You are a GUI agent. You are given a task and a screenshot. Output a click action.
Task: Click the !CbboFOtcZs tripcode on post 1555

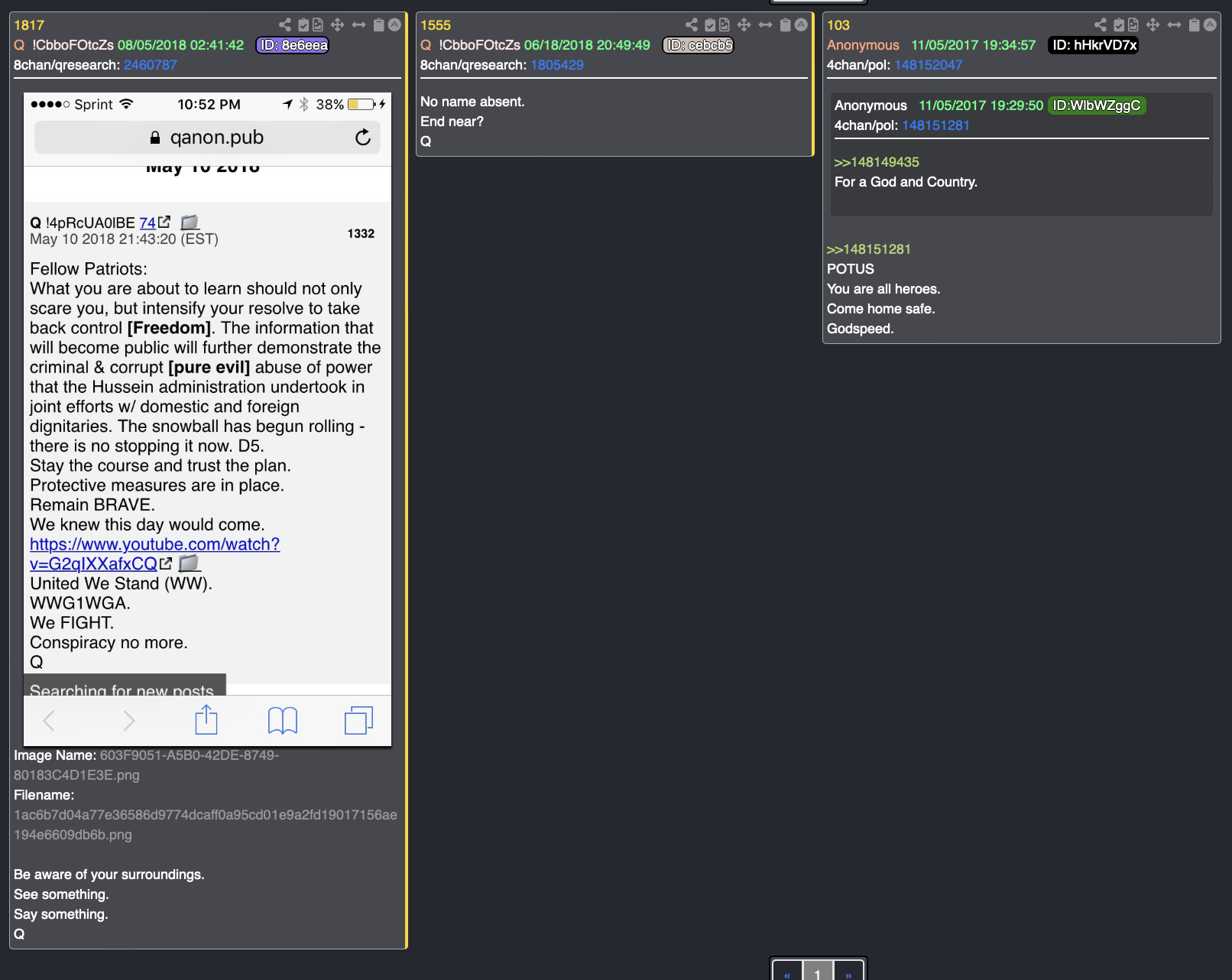click(479, 45)
